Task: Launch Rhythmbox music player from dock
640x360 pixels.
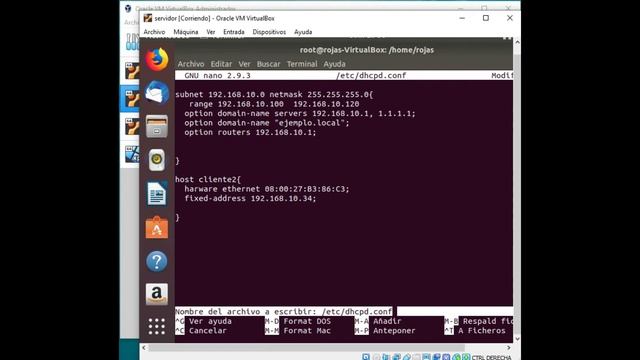Action: tap(157, 160)
